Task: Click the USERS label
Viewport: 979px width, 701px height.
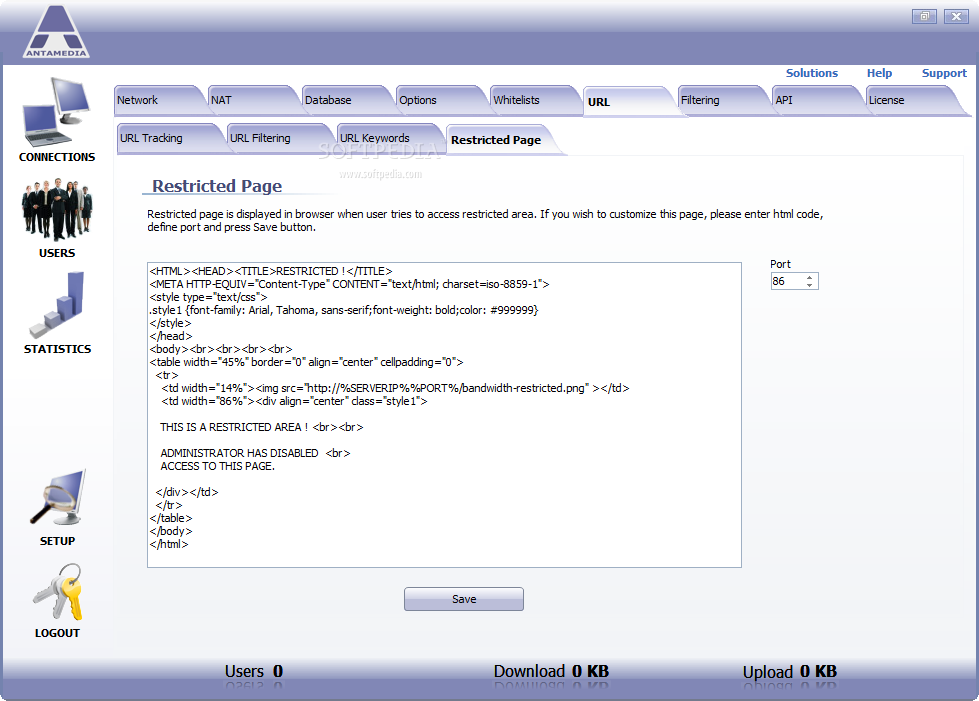Action: [x=57, y=253]
